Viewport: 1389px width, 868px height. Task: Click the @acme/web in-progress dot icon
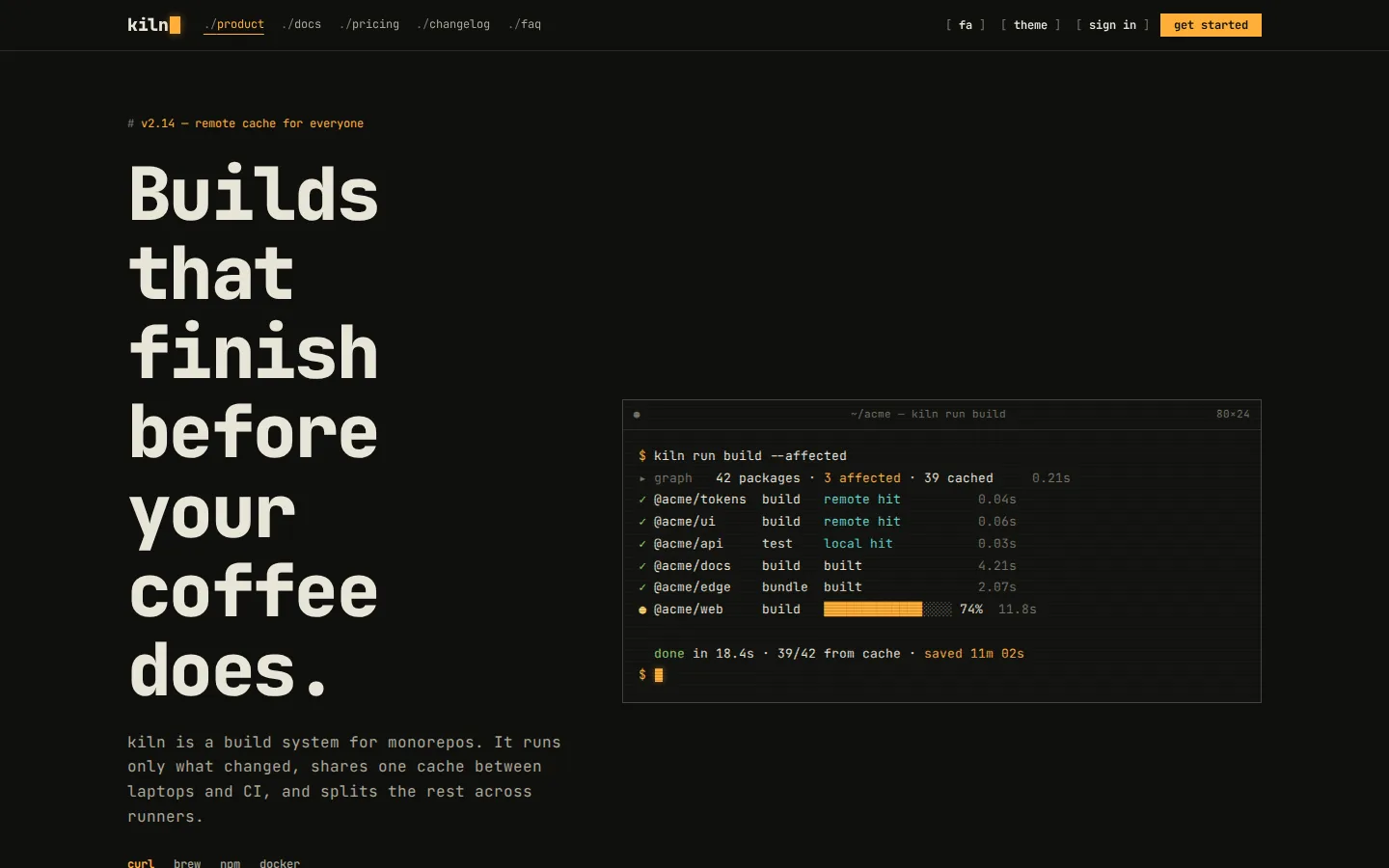click(x=642, y=610)
